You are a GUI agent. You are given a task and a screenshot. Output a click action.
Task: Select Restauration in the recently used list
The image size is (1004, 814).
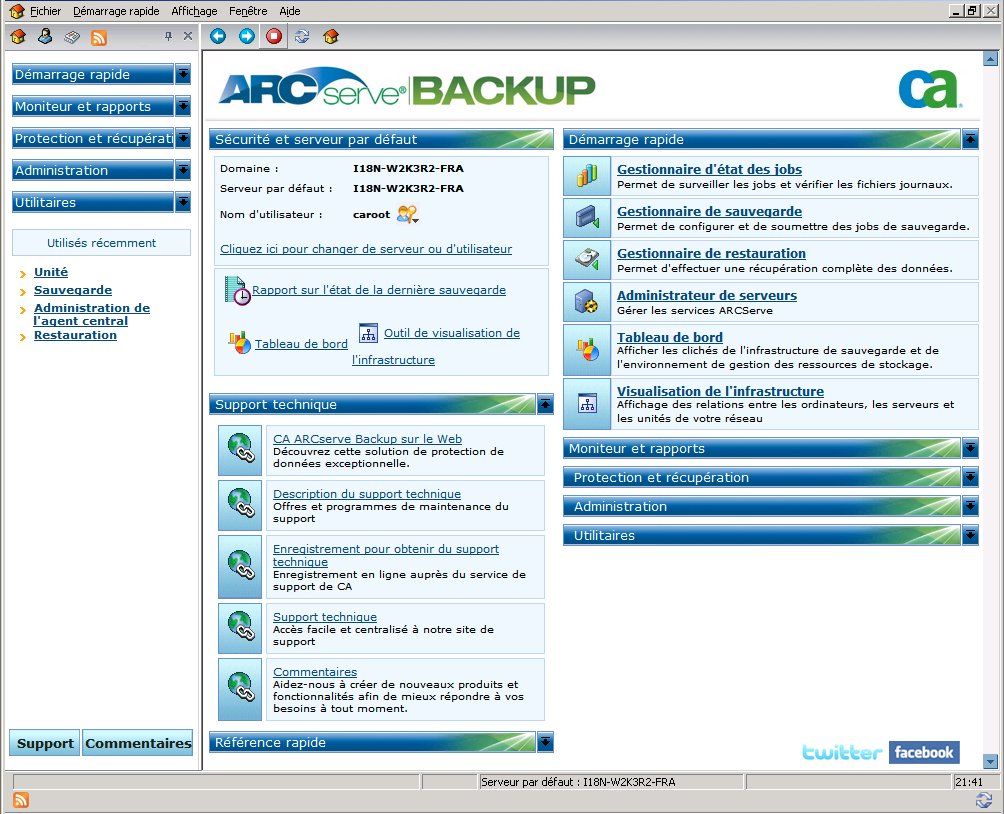(75, 335)
